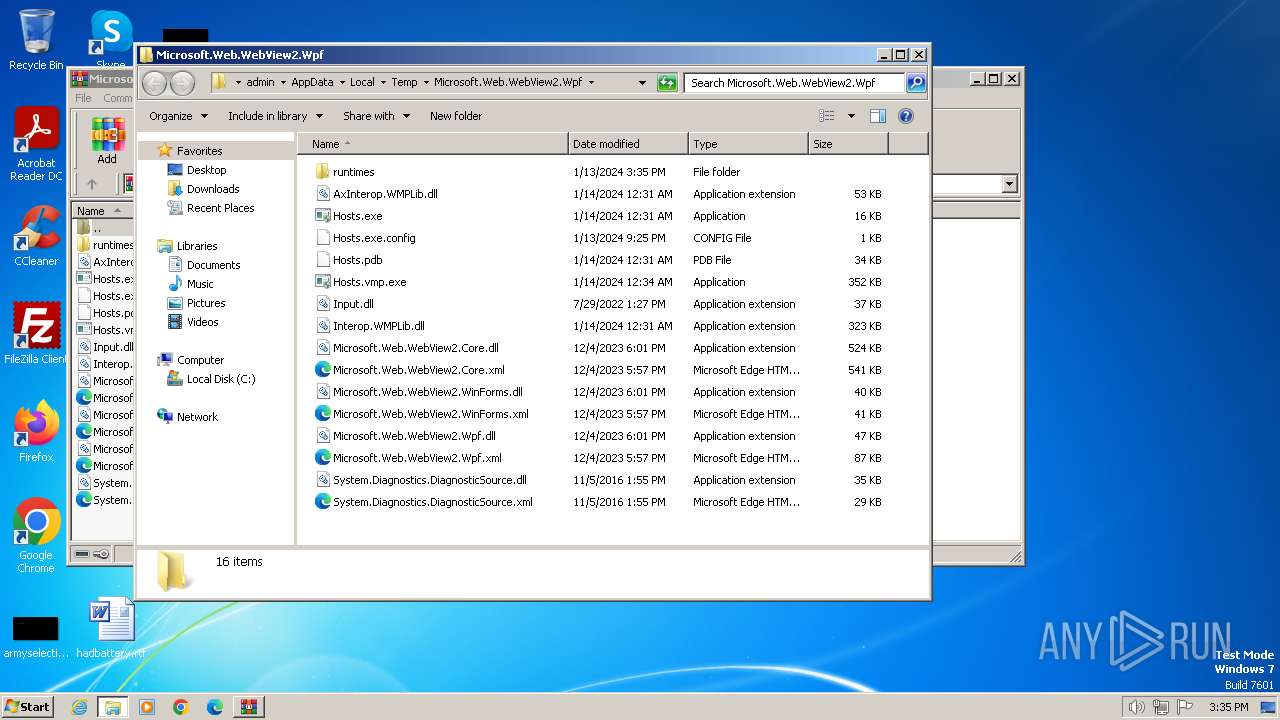1280x720 pixels.
Task: Open Internet Explorer from the taskbar
Action: tap(79, 707)
